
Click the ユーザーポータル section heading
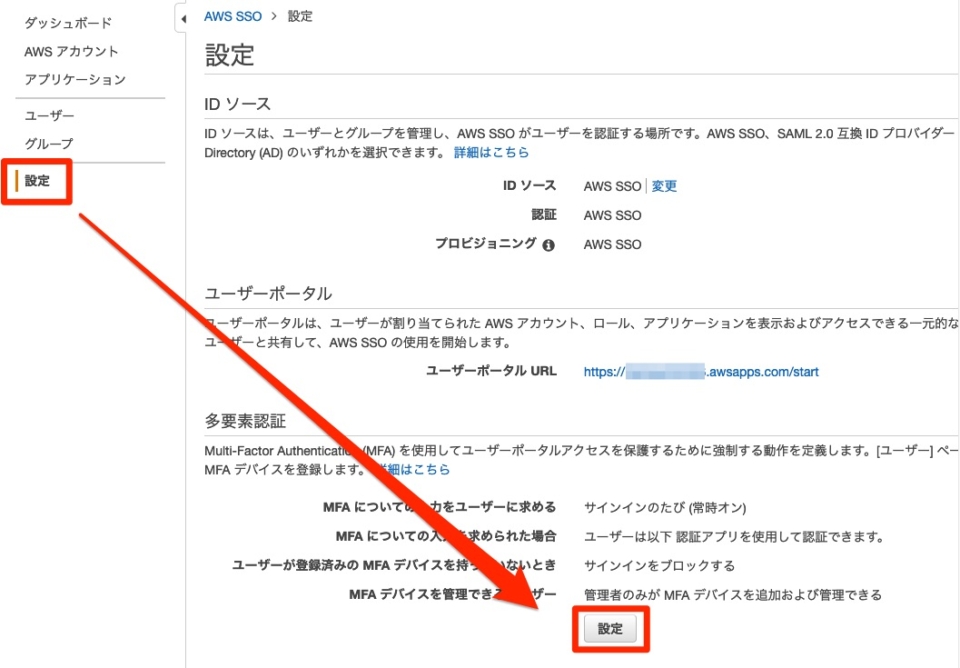268,294
